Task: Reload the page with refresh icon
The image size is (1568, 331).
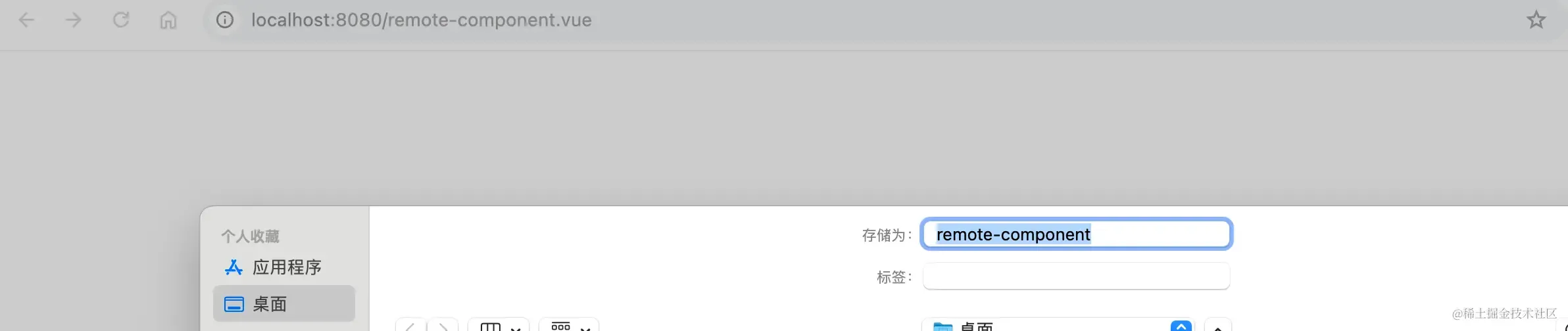Action: [121, 20]
